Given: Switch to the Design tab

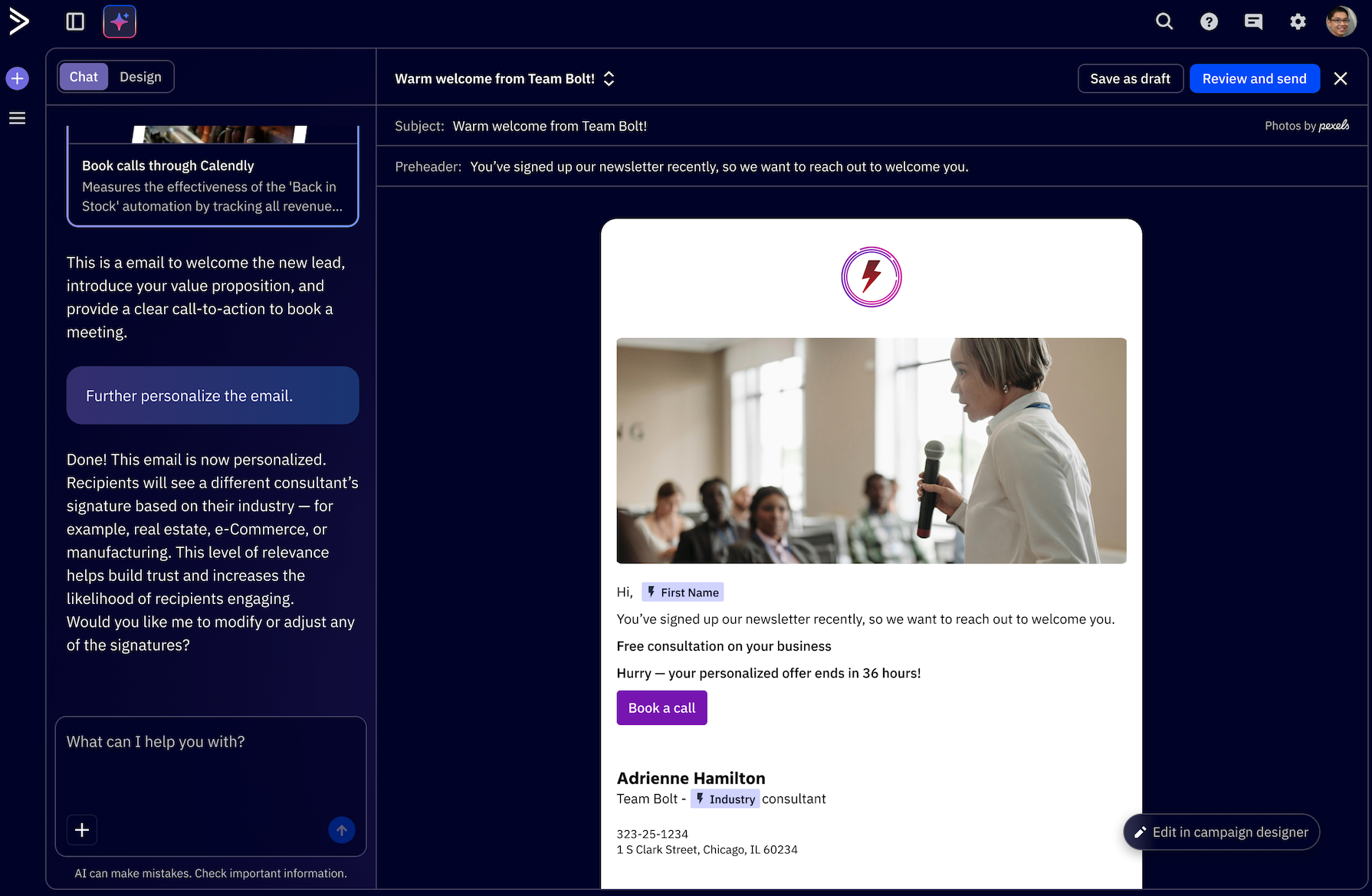Looking at the screenshot, I should tap(141, 77).
